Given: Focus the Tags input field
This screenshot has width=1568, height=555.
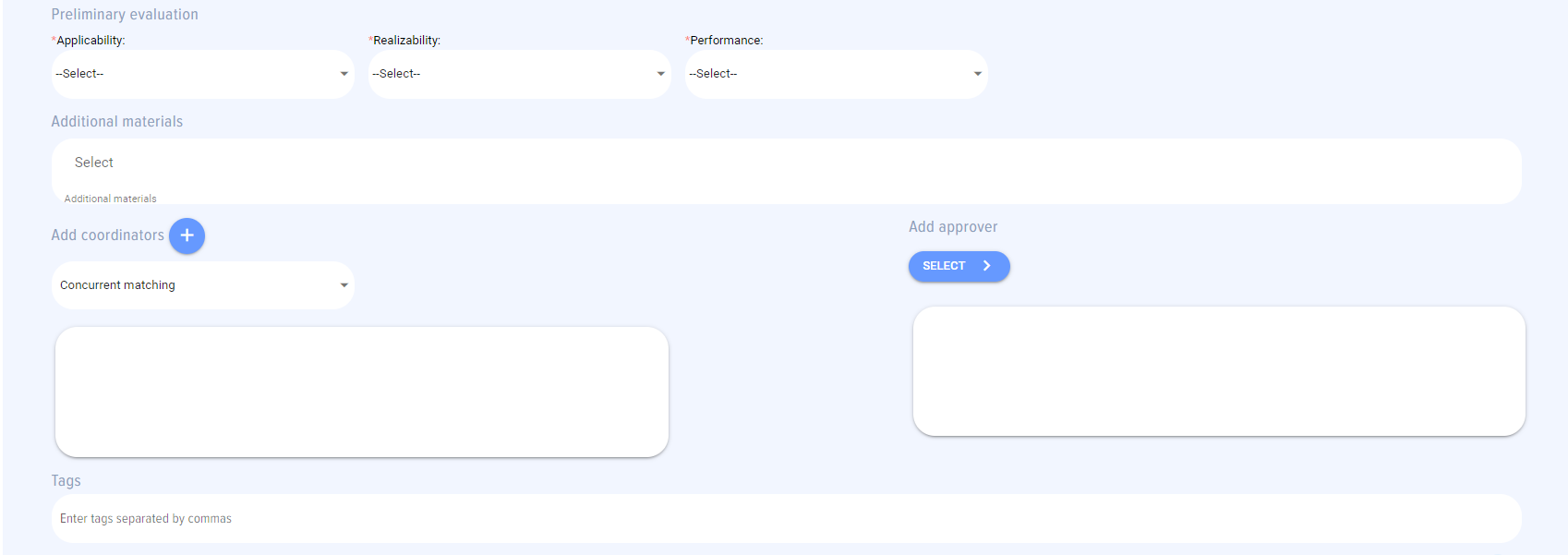Looking at the screenshot, I should point(785,519).
